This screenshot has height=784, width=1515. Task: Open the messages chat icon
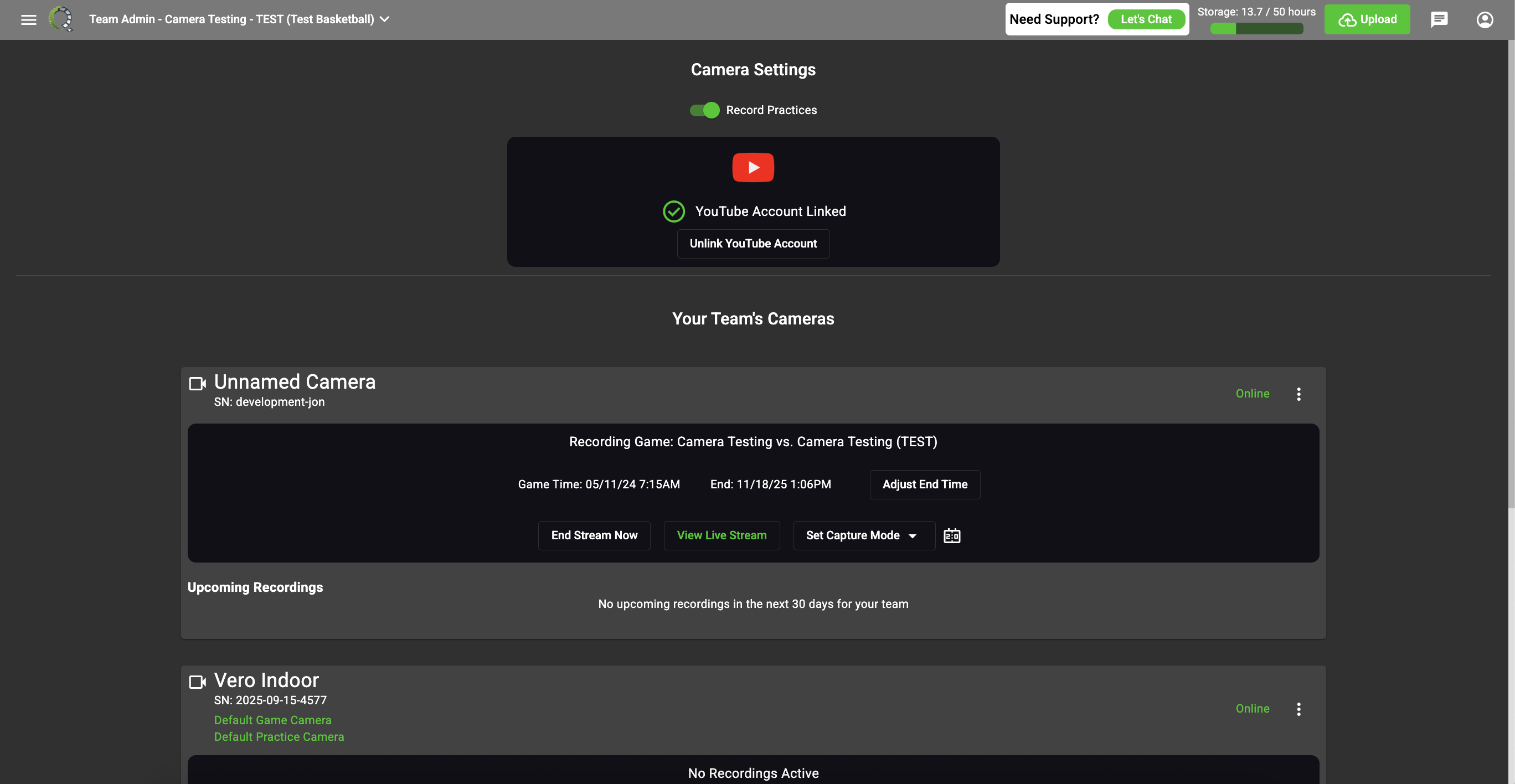[x=1439, y=19]
